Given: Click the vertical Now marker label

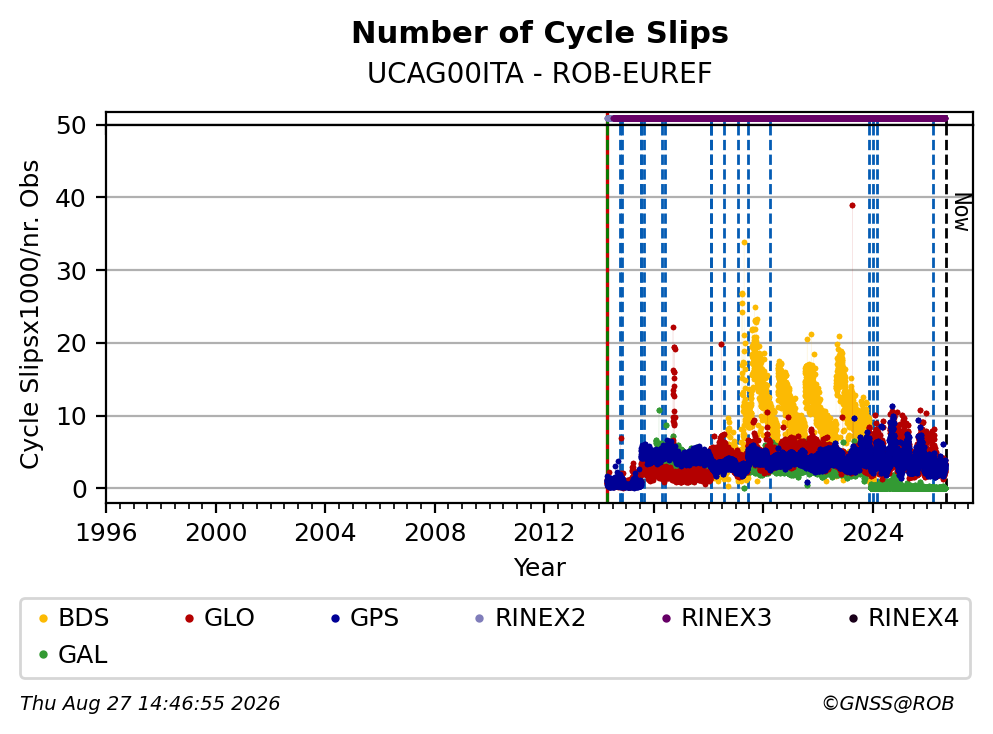Looking at the screenshot, I should (x=962, y=213).
